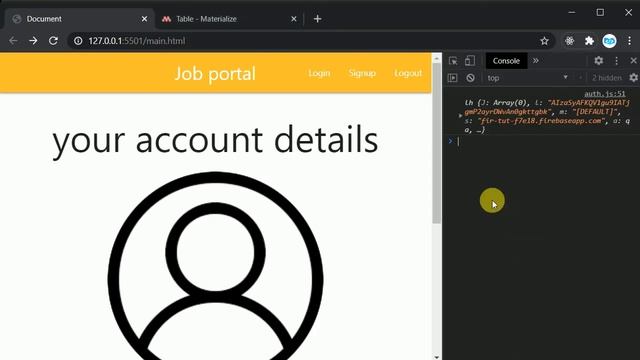This screenshot has height=360, width=640.
Task: Minimize the browser window
Action: [x=571, y=12]
